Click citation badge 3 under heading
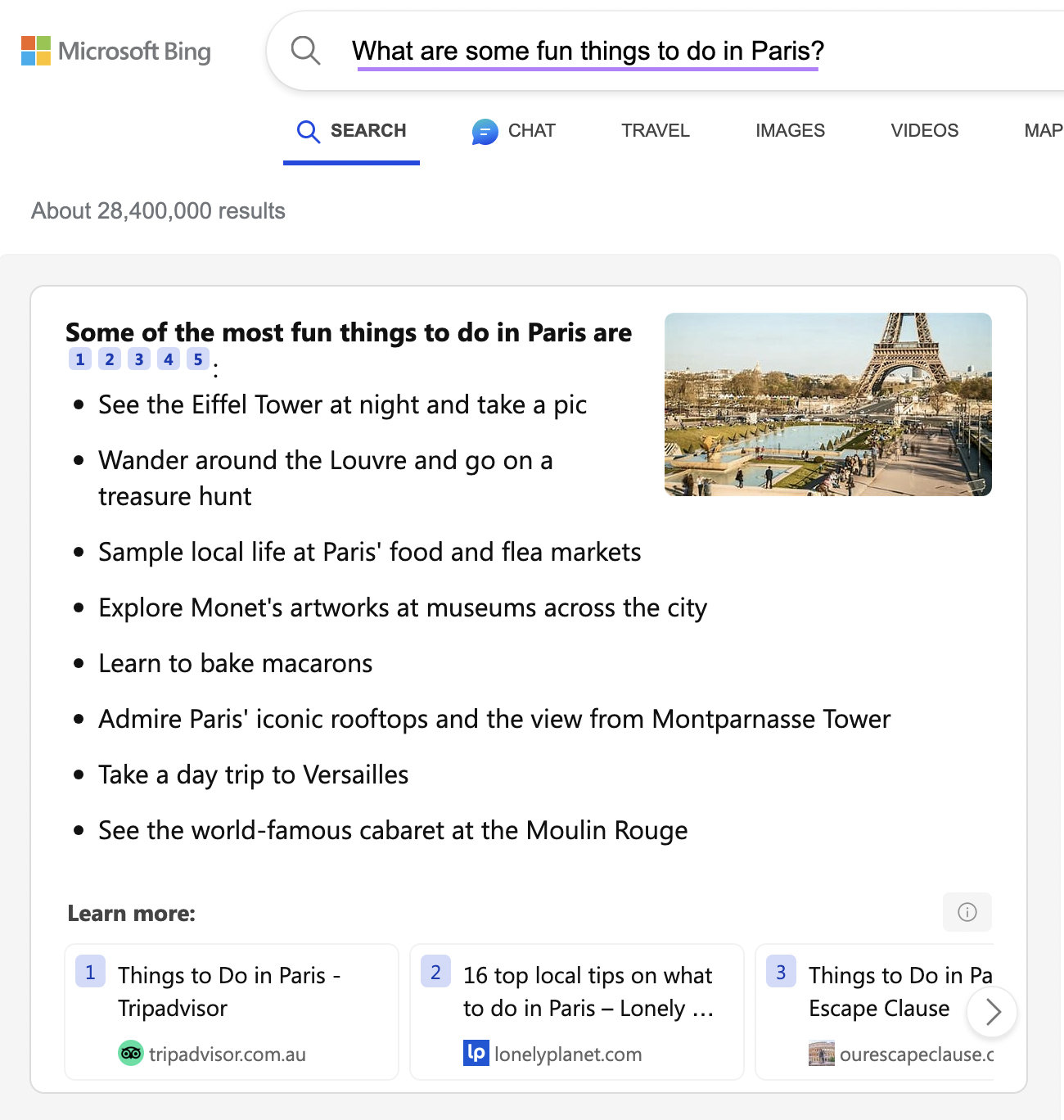This screenshot has width=1064, height=1120. tap(139, 359)
